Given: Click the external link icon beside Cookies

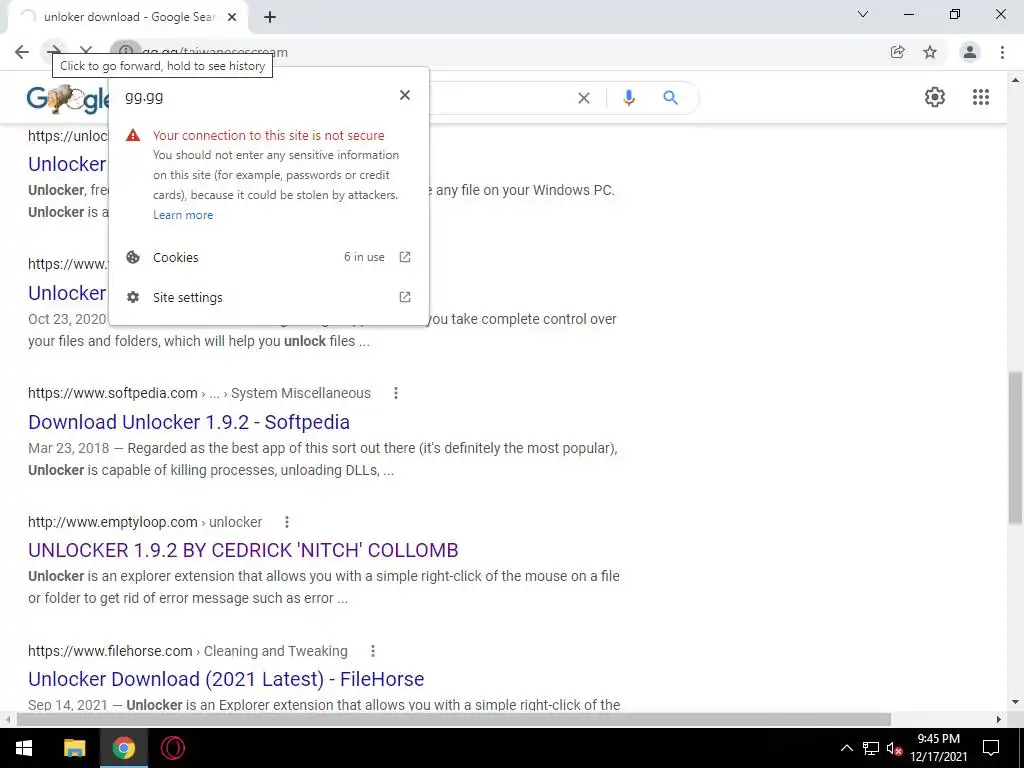Looking at the screenshot, I should coord(405,257).
